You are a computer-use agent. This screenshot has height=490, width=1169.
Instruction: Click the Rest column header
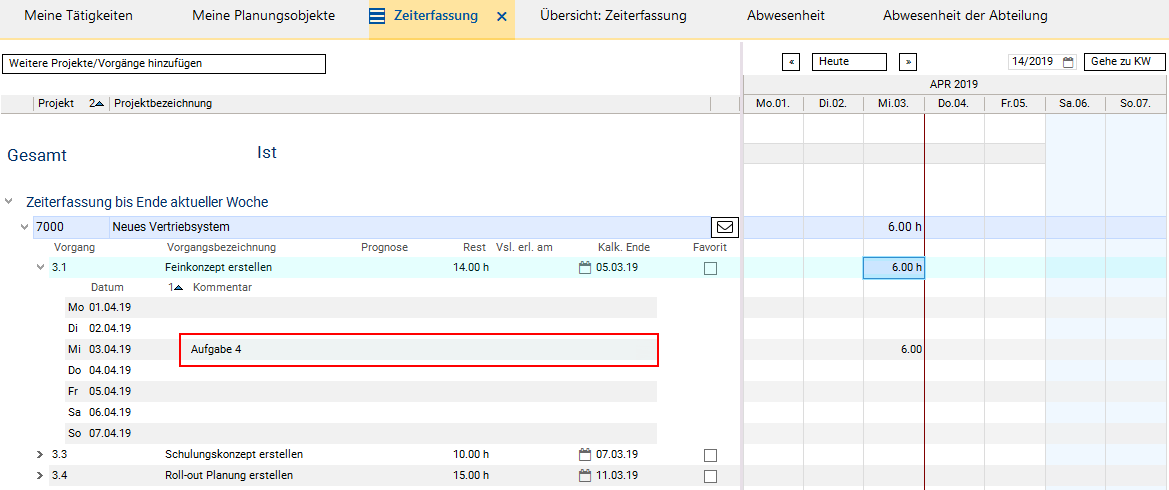point(474,247)
